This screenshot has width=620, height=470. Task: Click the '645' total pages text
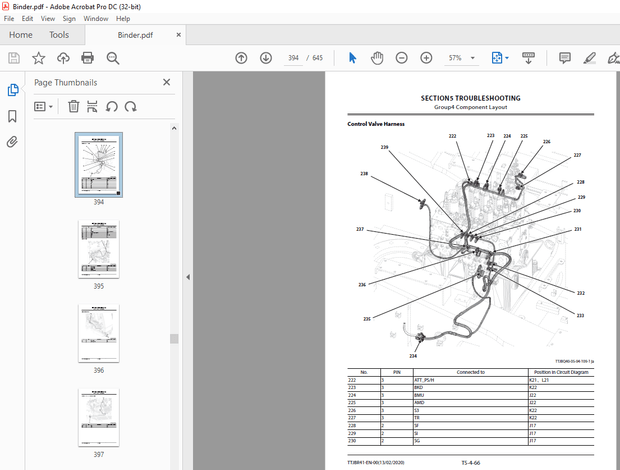pos(318,58)
